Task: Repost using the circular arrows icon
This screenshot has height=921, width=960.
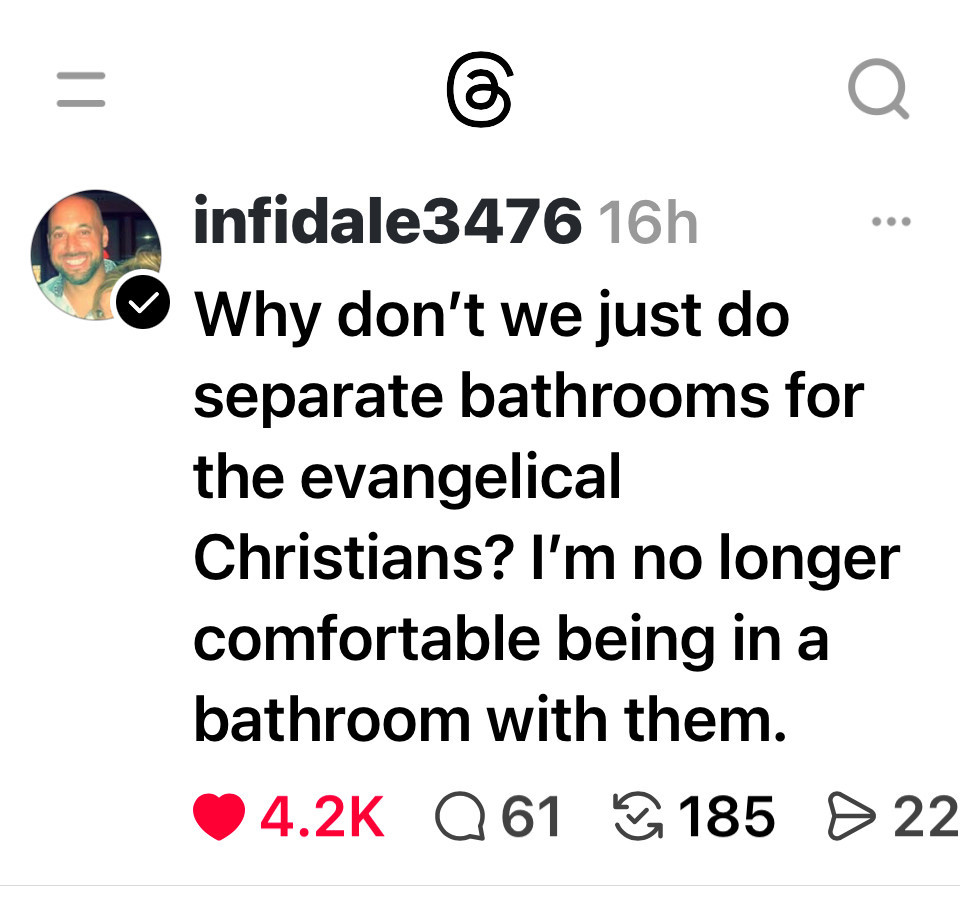Action: pyautogui.click(x=638, y=816)
